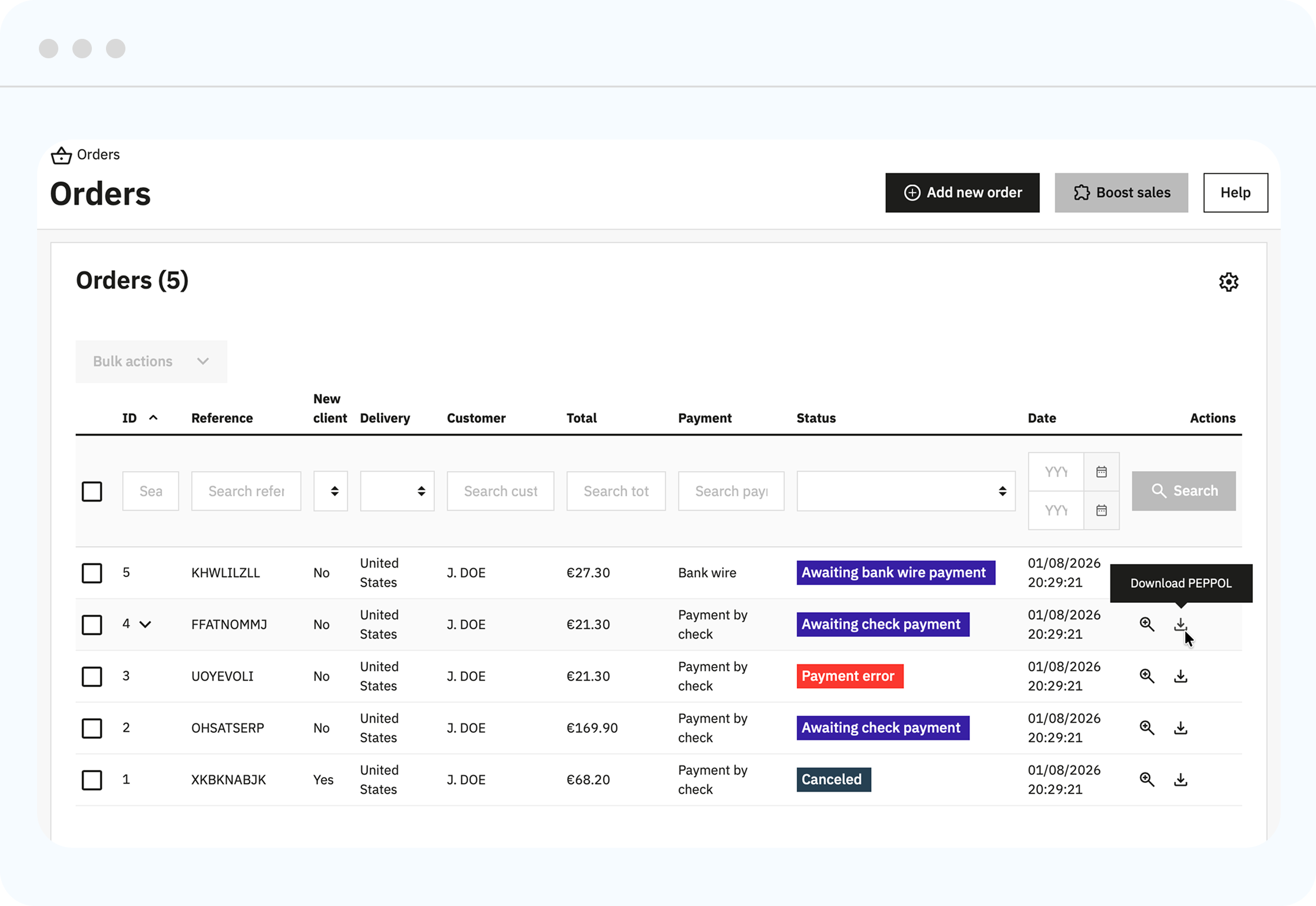Viewport: 1316px width, 906px height.
Task: Download the invoice for order 1
Action: 1181,779
